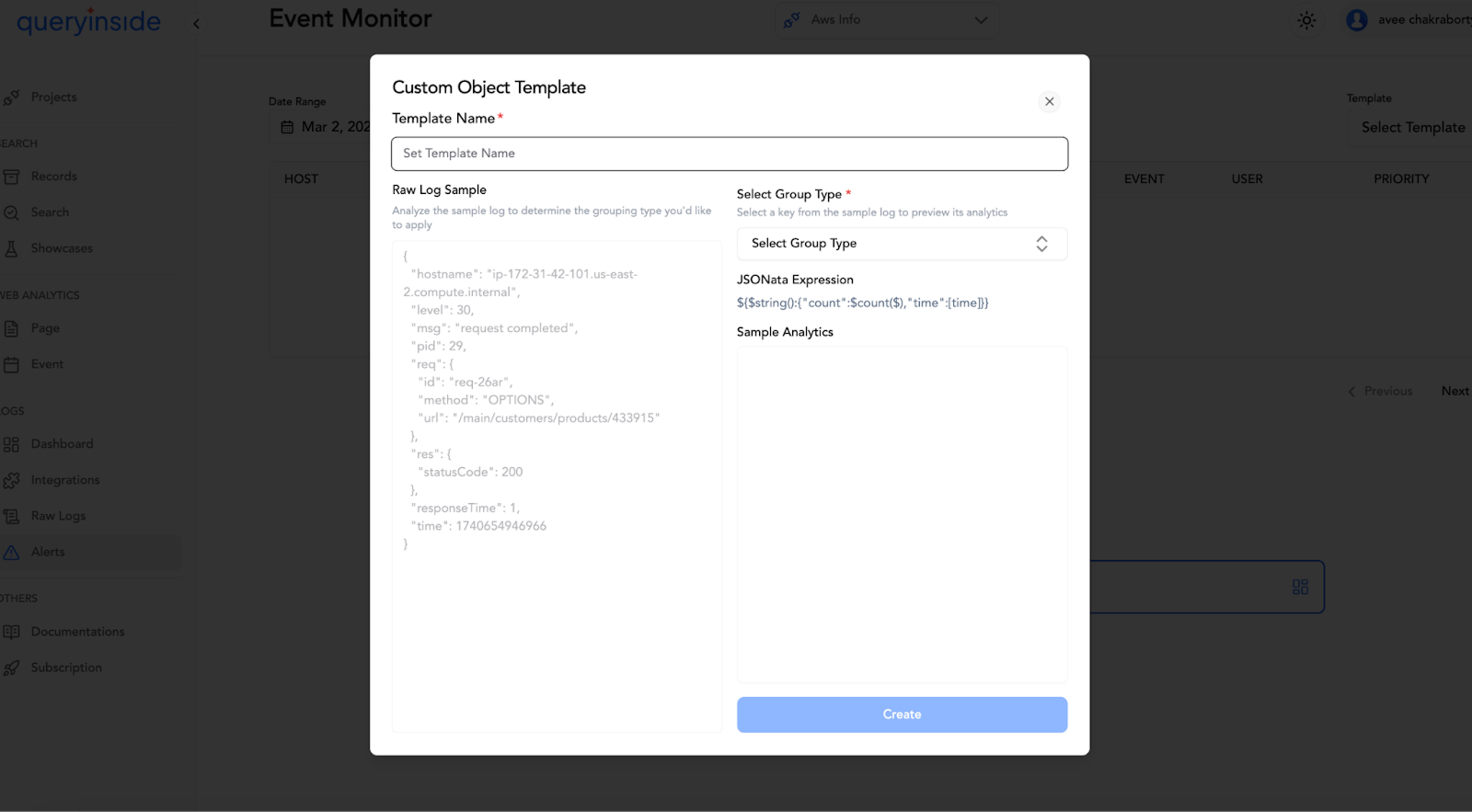Go to Raw Logs menu item

point(58,516)
